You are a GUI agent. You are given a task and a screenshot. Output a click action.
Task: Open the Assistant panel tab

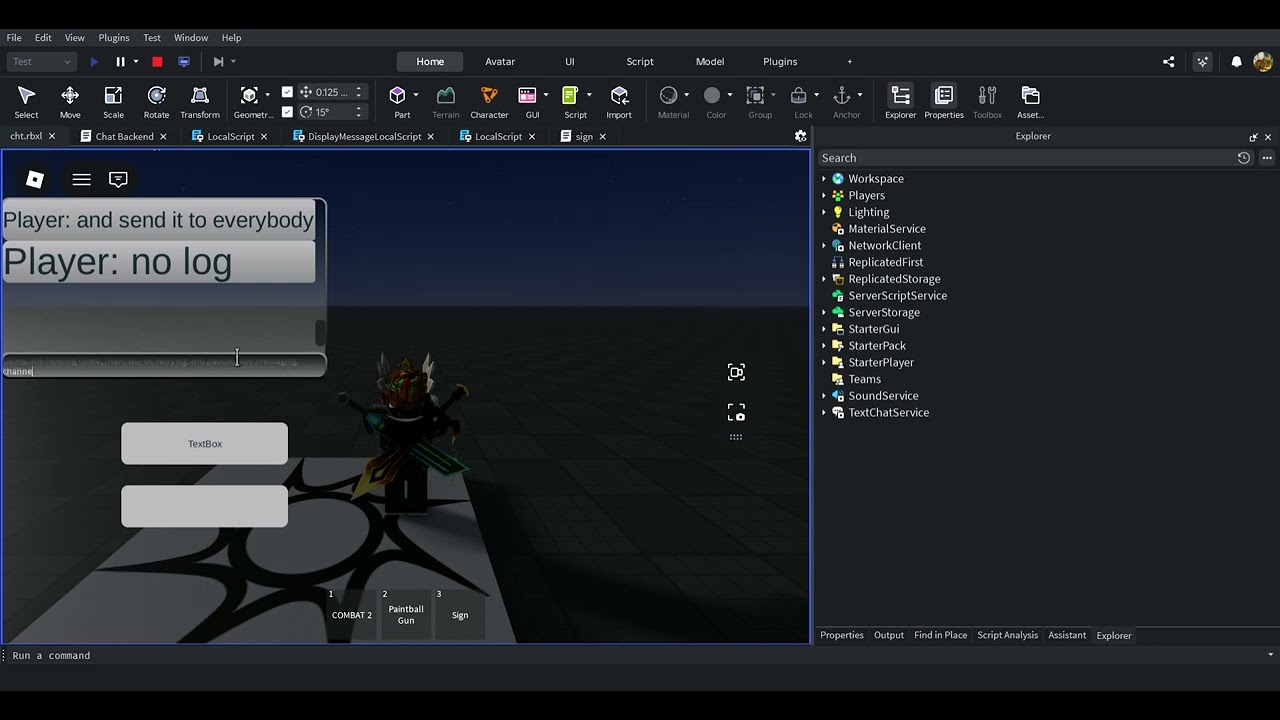coord(1067,635)
